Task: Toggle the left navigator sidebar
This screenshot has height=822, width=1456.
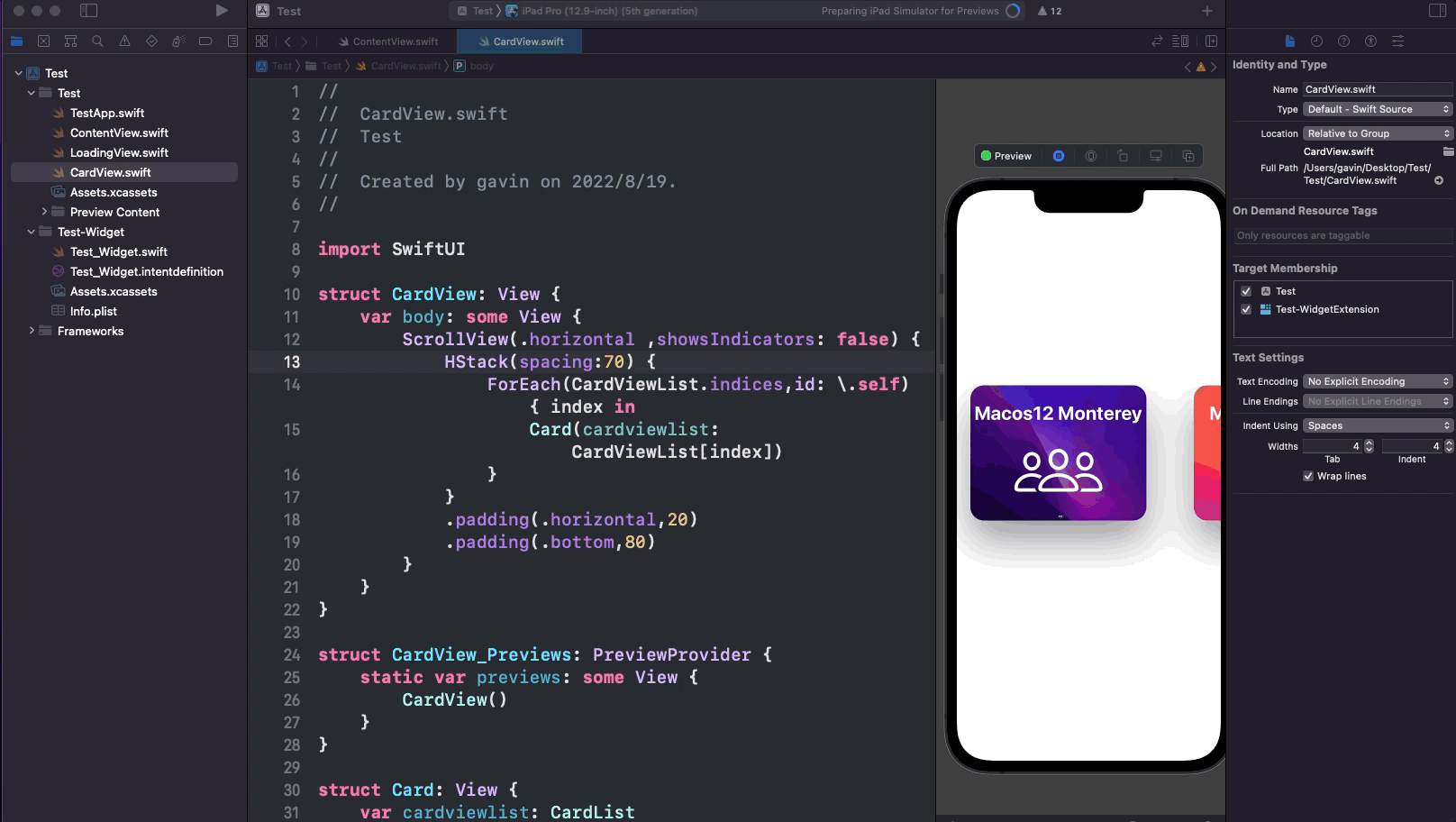Action: 88,11
